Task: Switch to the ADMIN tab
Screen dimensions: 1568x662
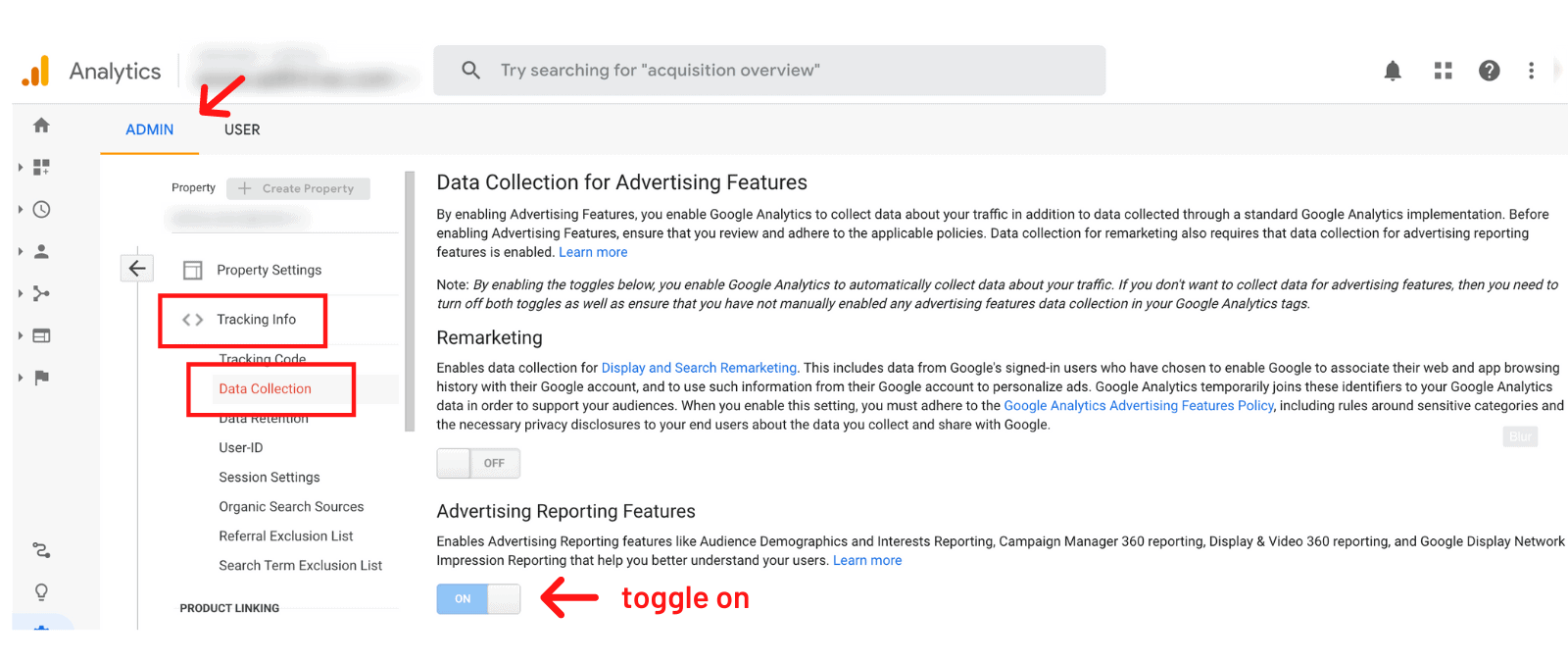Action: point(150,129)
